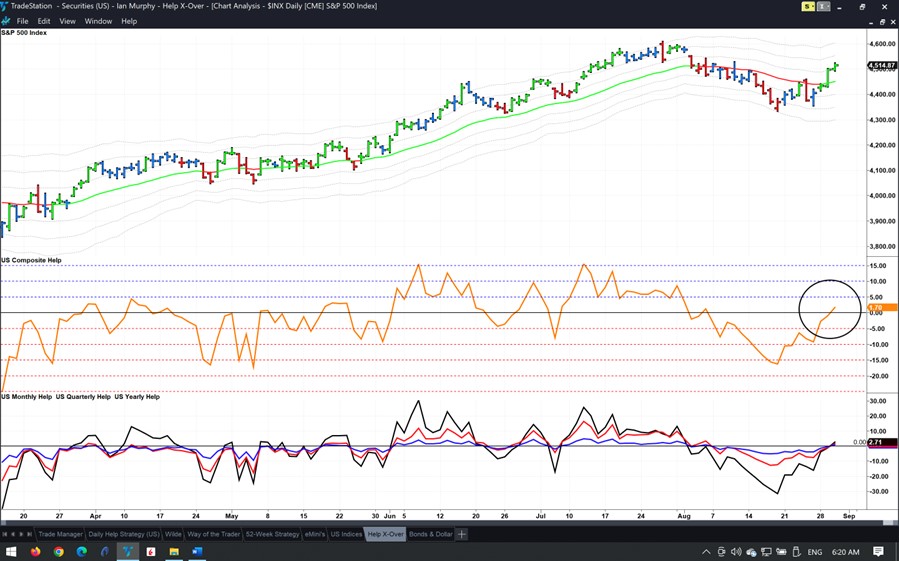This screenshot has height=561, width=899.
Task: Launch Google Chrome from the taskbar
Action: pyautogui.click(x=59, y=551)
